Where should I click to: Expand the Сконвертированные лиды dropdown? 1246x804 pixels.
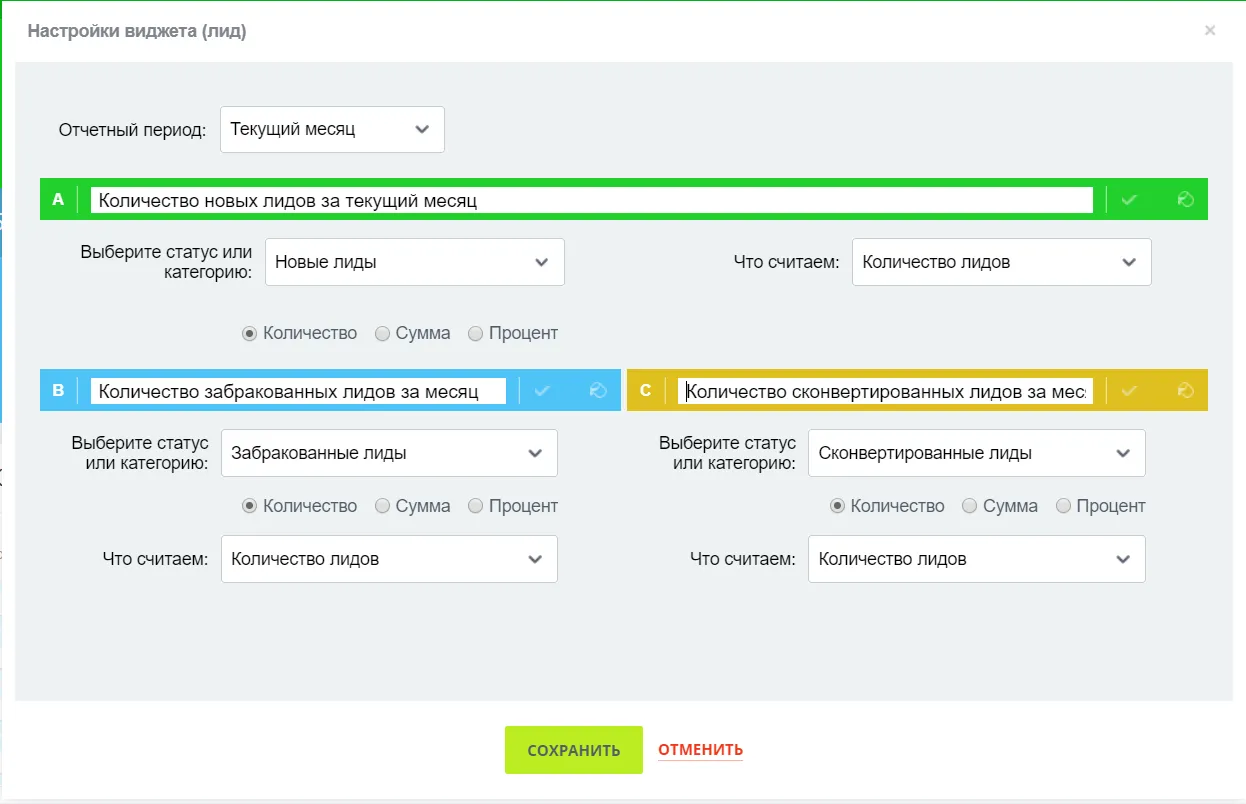tap(976, 453)
